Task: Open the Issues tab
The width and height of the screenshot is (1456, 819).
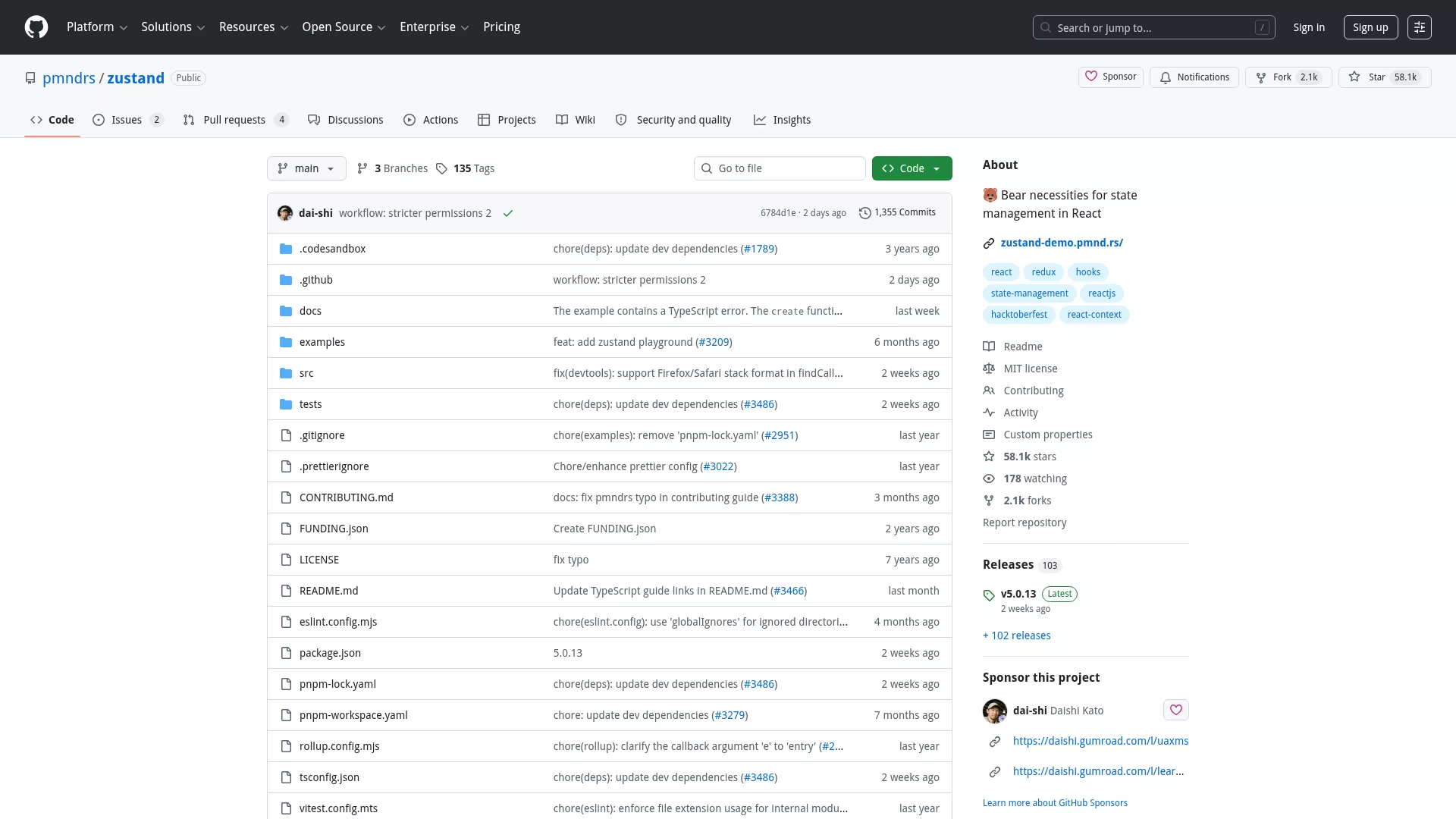Action: tap(128, 120)
